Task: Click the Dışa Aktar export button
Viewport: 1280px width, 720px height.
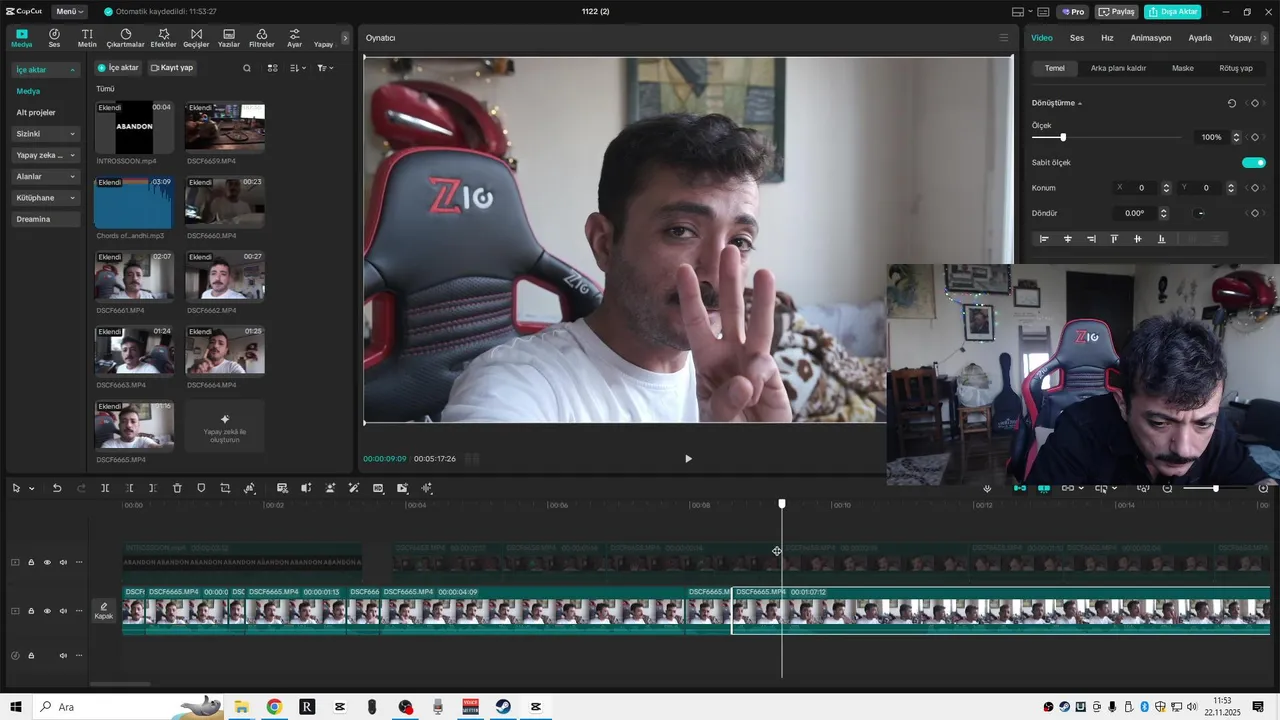Action: (x=1173, y=12)
